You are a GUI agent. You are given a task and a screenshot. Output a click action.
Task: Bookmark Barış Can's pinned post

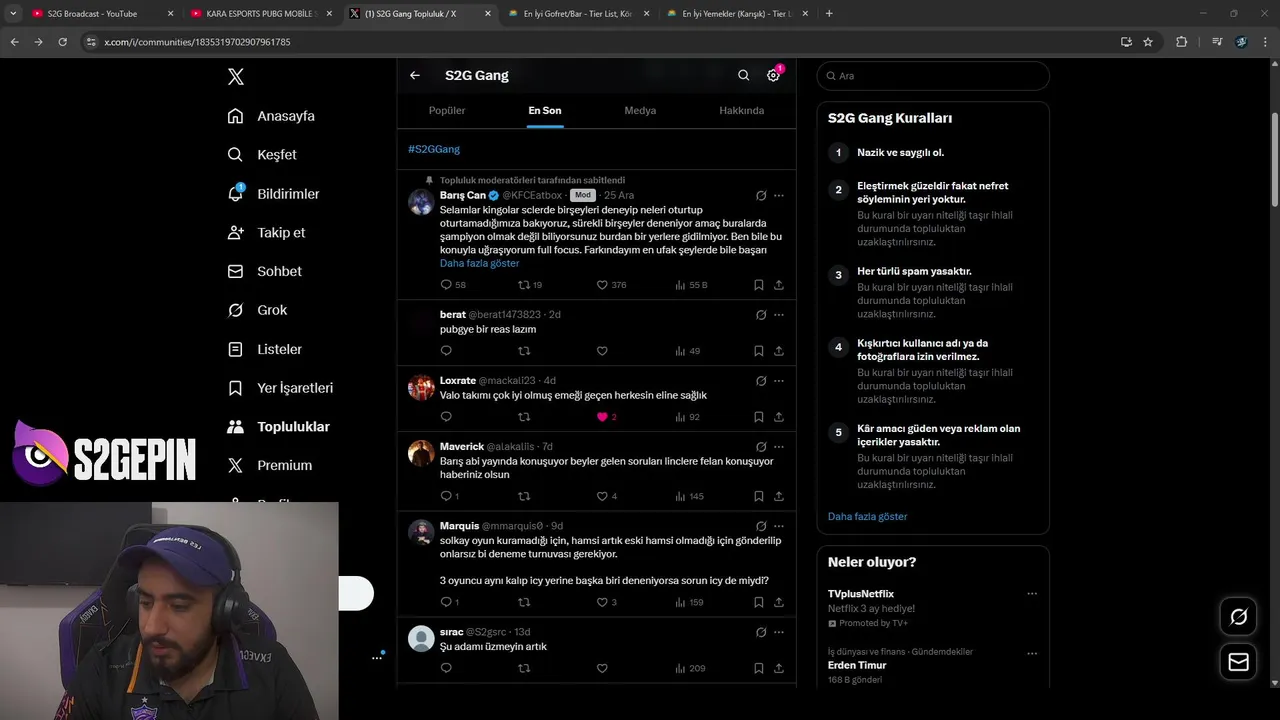(758, 285)
